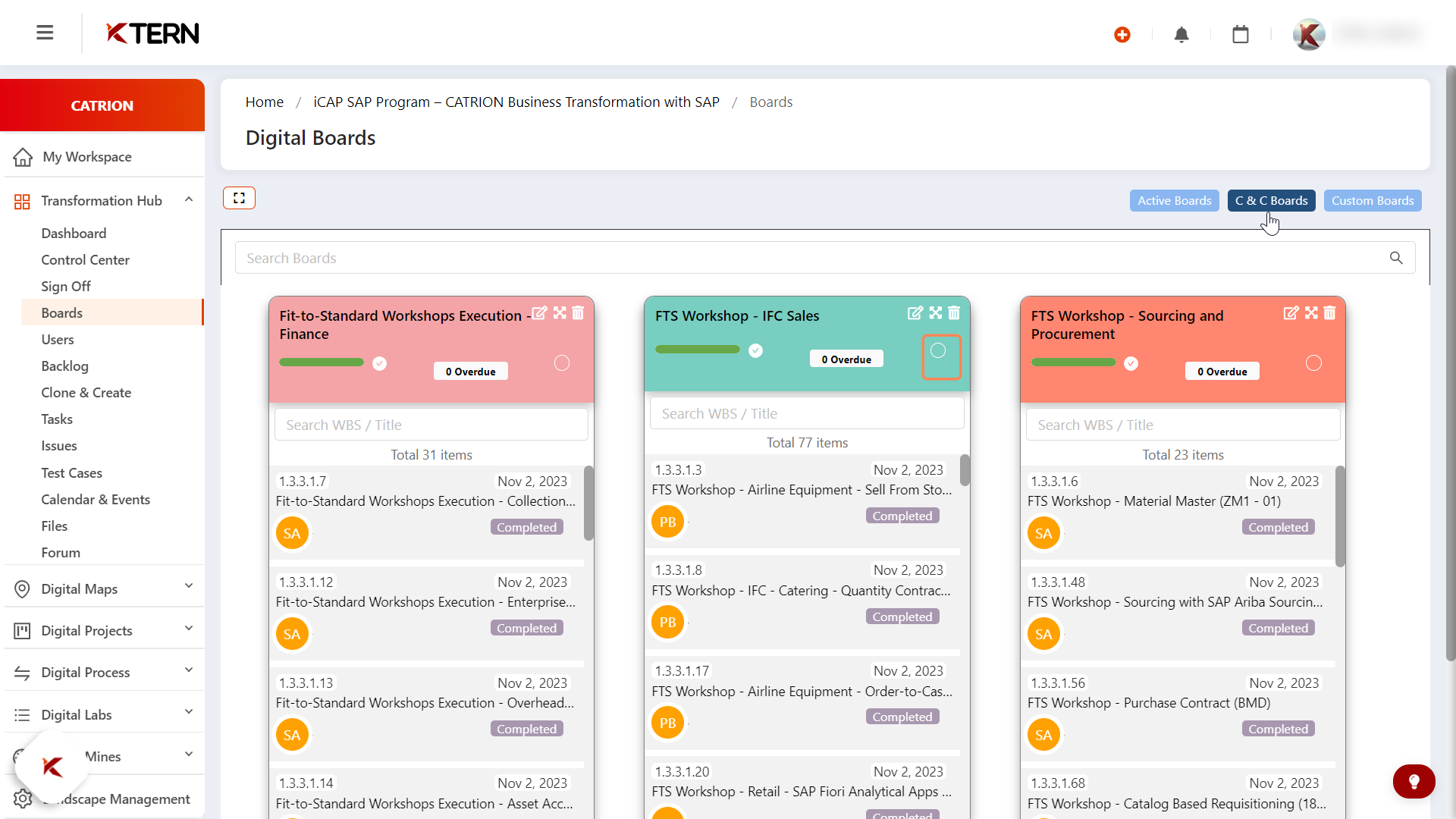Edit the IFC Sales board
The width and height of the screenshot is (1456, 819).
(x=915, y=313)
